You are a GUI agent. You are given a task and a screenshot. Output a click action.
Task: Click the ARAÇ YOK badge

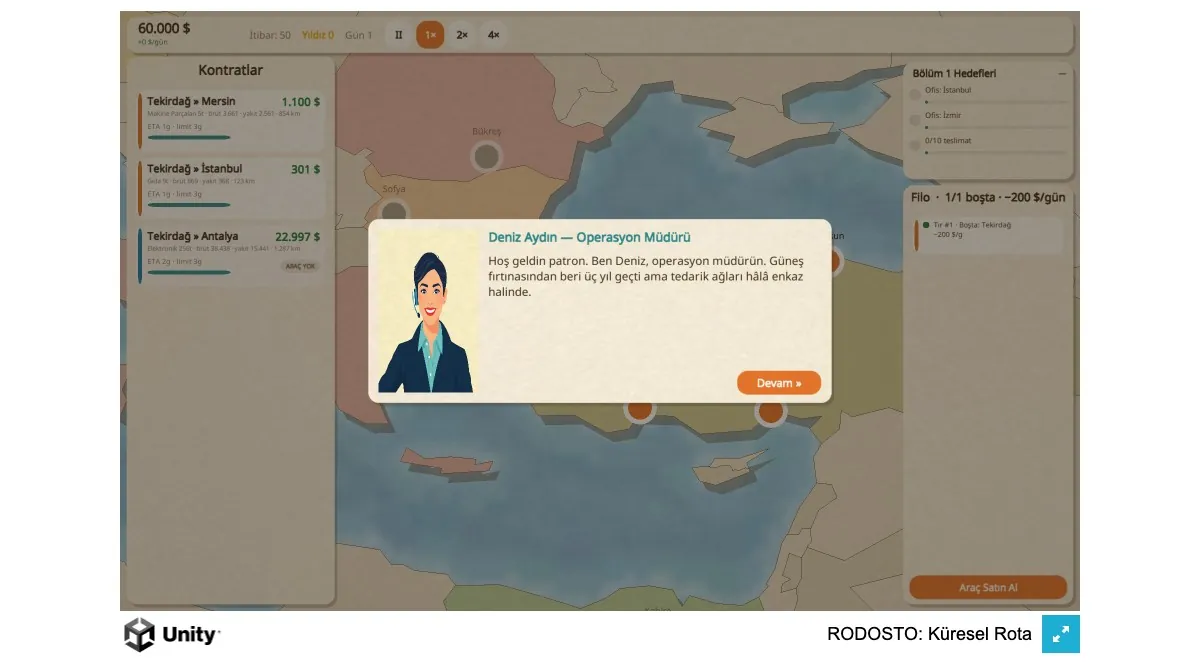coord(301,267)
